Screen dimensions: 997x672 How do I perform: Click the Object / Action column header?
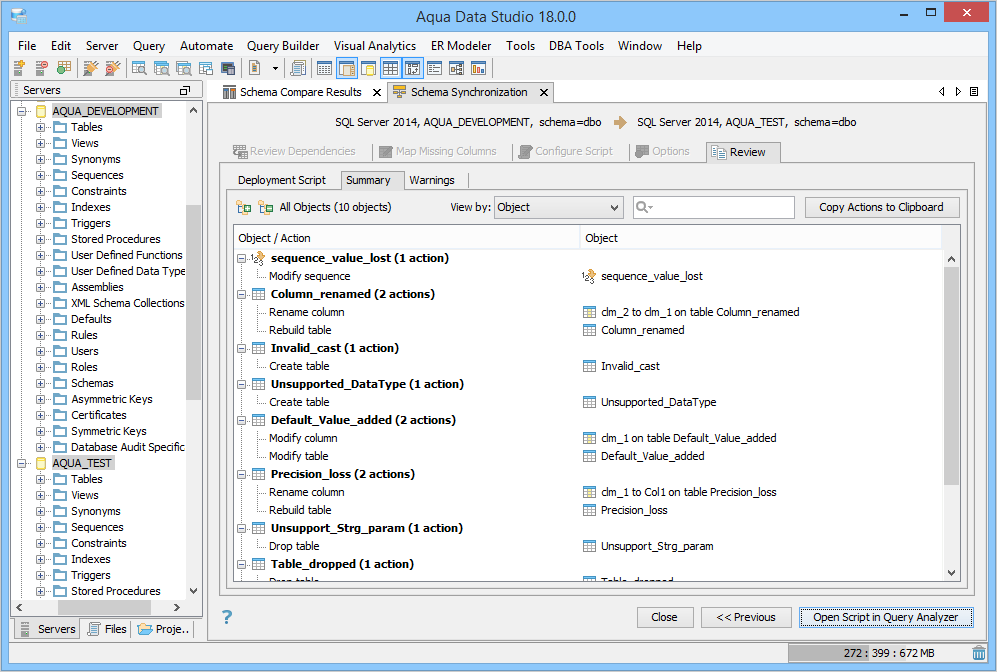(x=407, y=238)
